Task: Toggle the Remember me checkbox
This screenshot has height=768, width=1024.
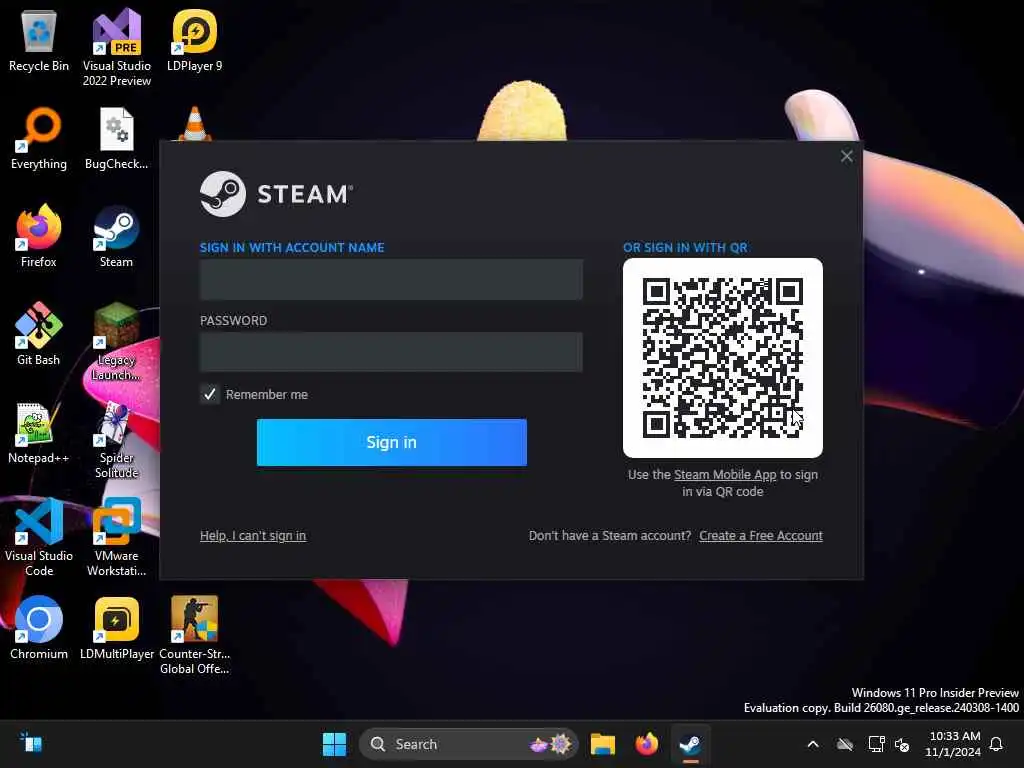Action: (x=210, y=394)
